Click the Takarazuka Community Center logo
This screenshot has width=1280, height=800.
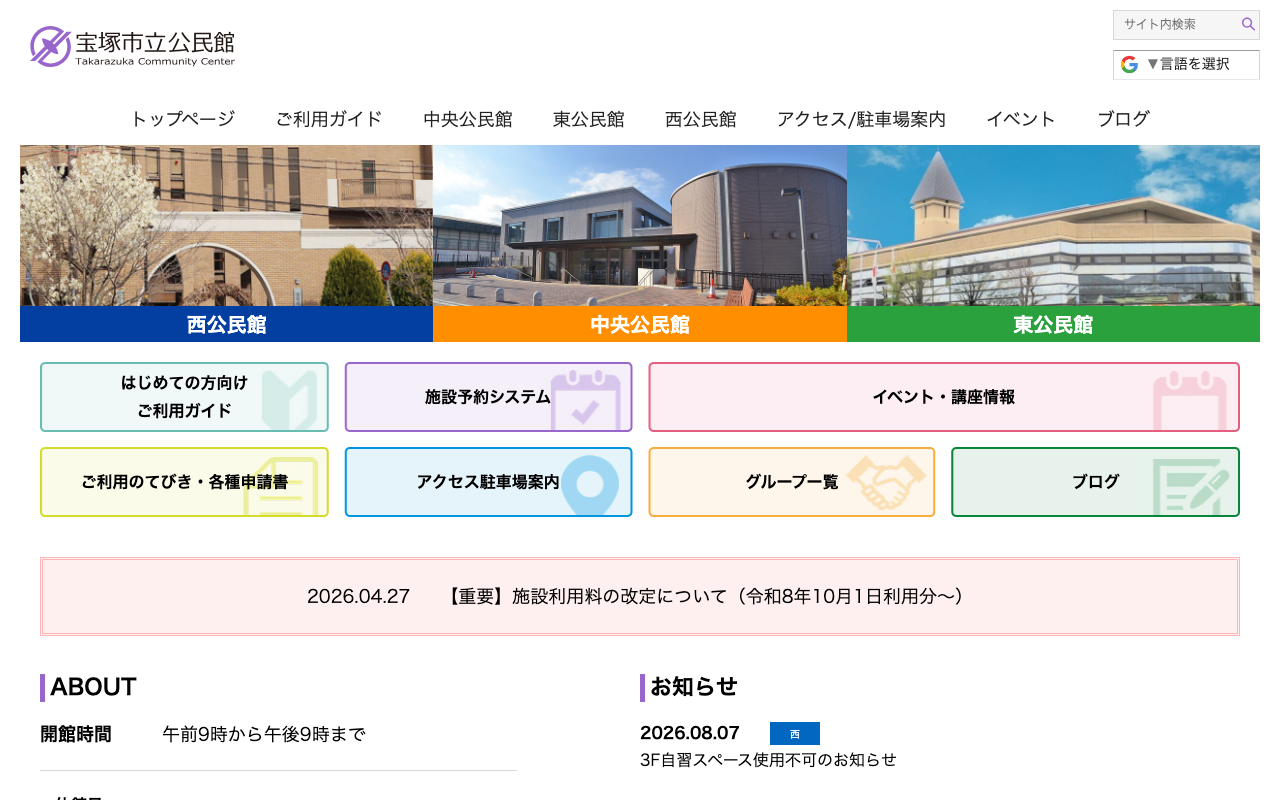[x=133, y=46]
